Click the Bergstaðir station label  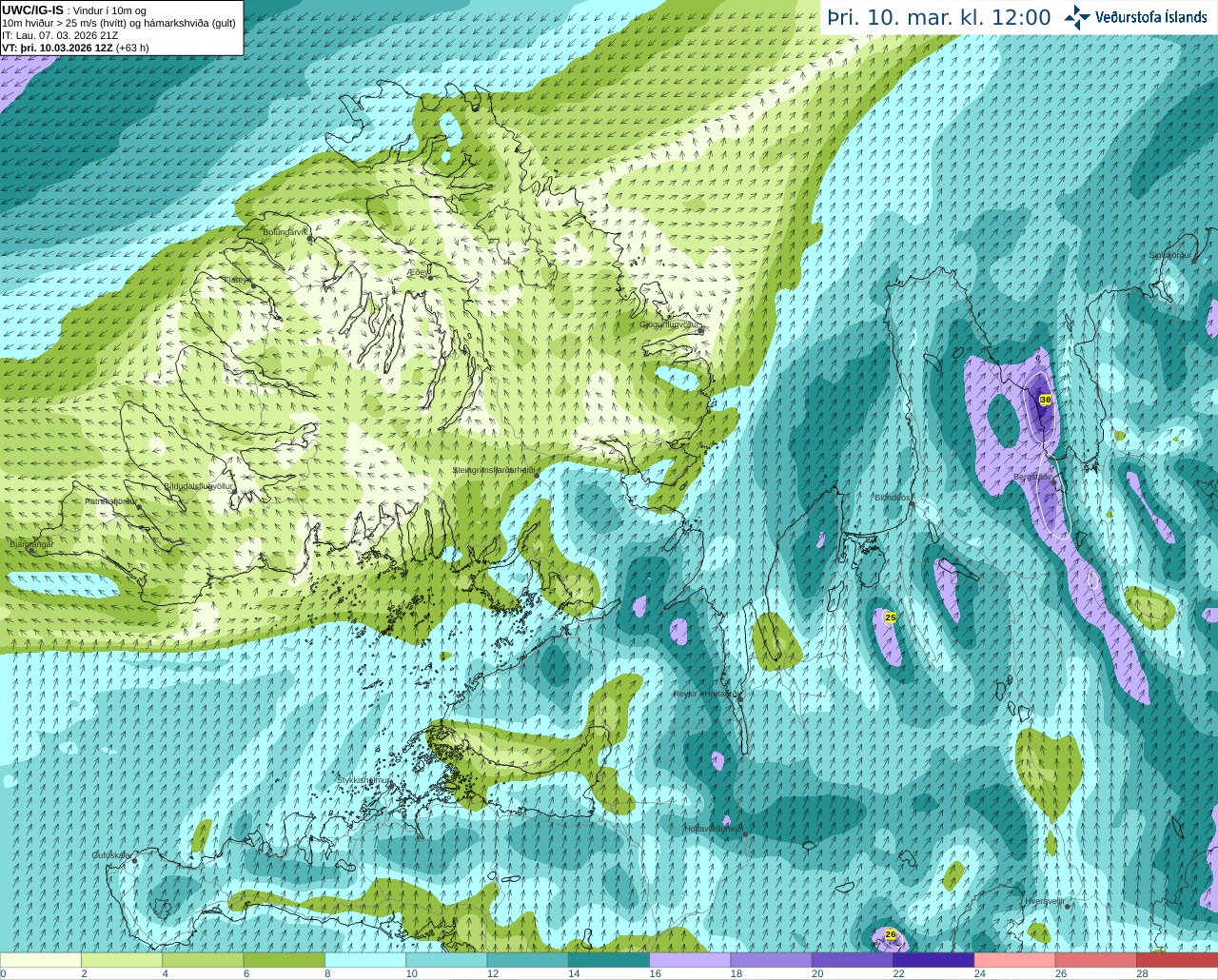(1031, 477)
